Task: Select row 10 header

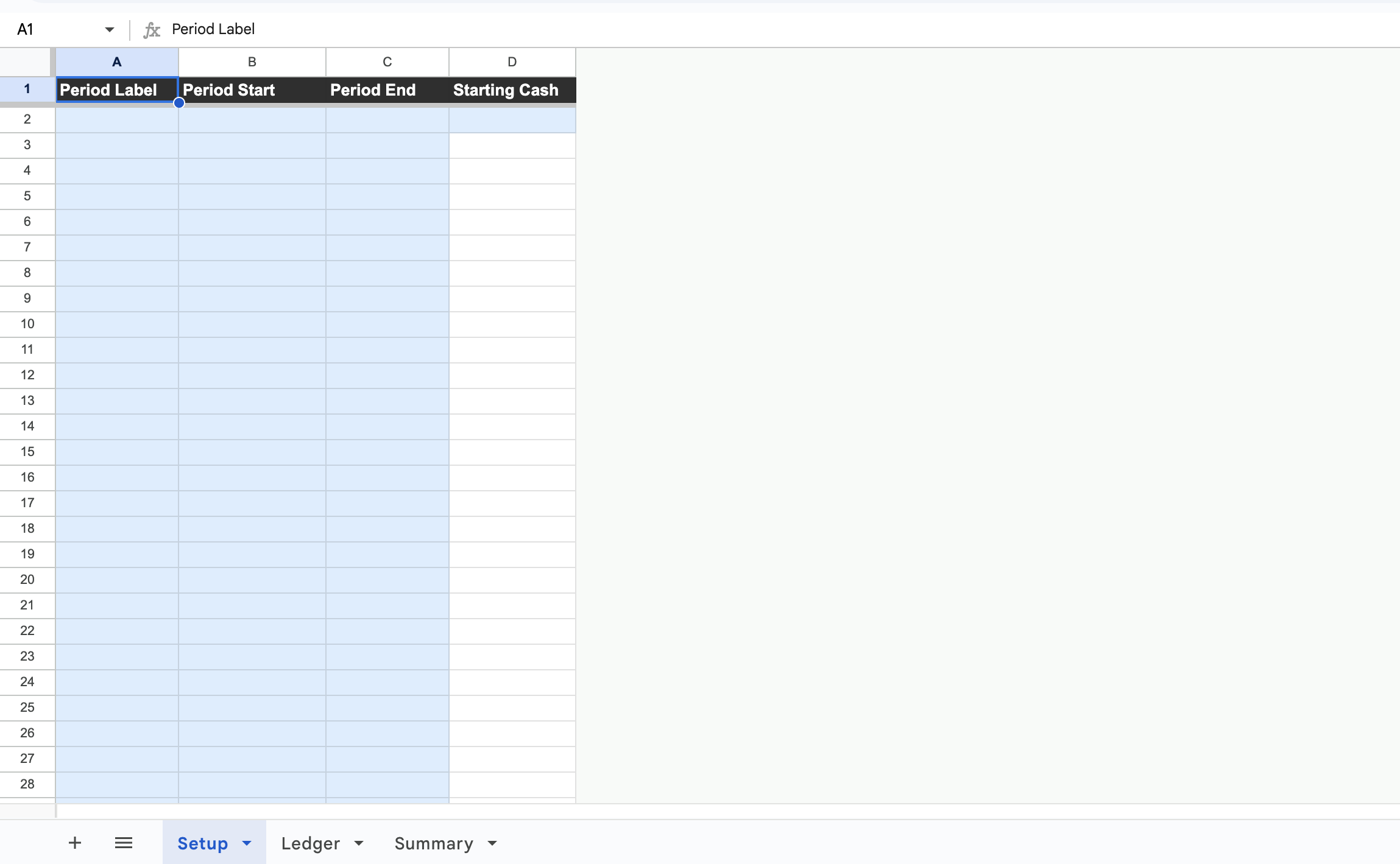Action: coord(26,323)
